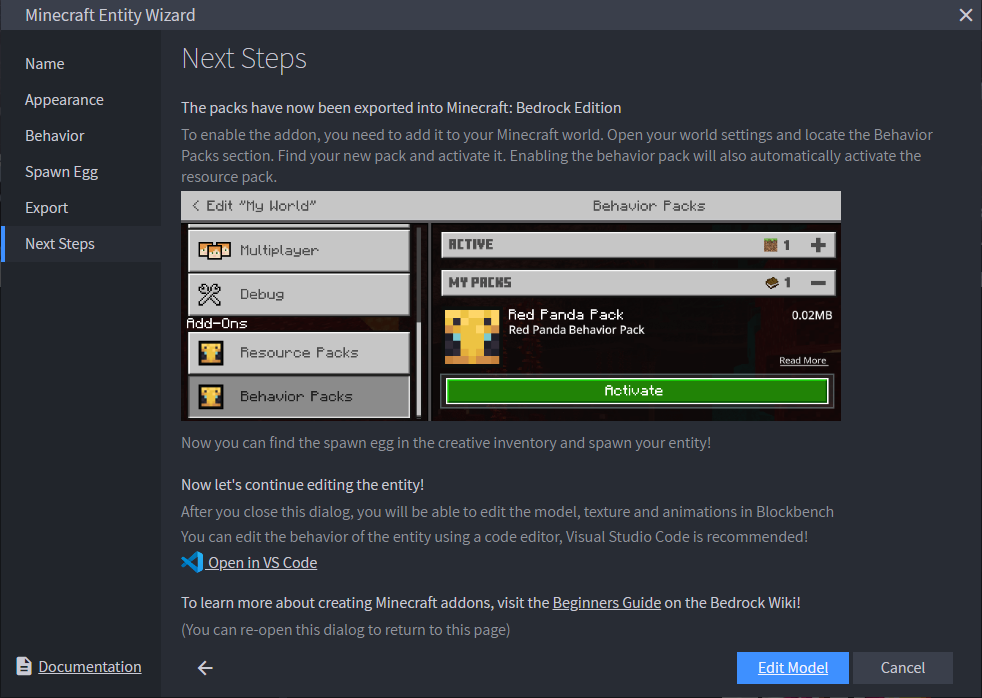Click the "Red Panda Pack" title text
982x698 pixels.
click(x=566, y=314)
